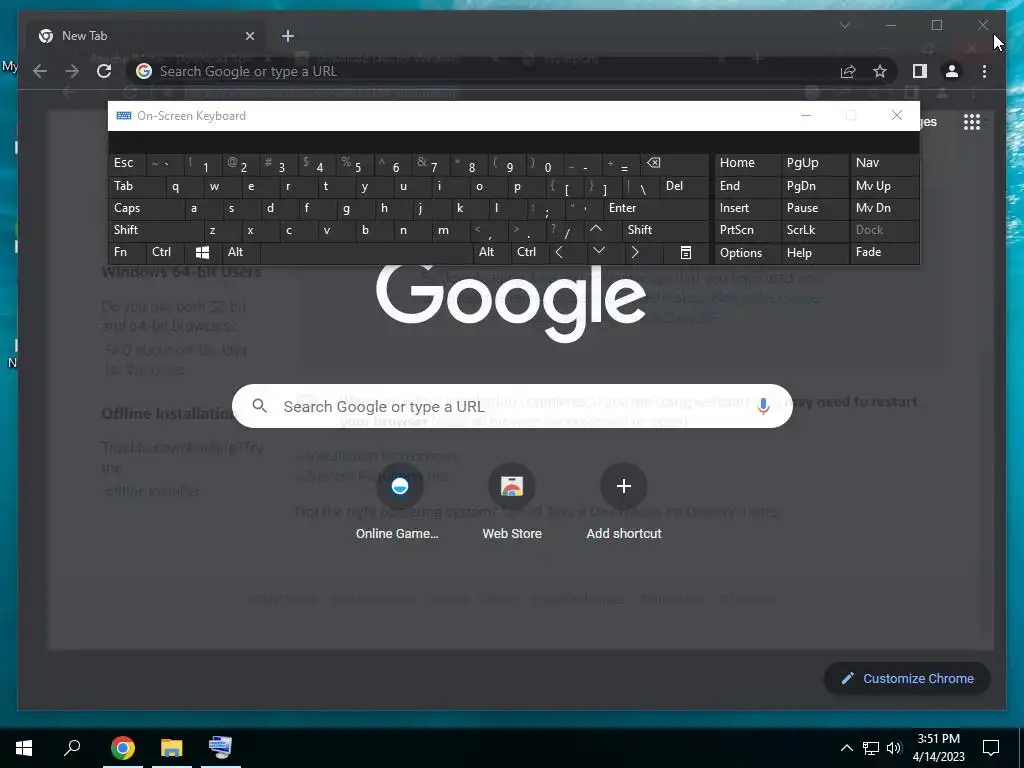Viewport: 1024px width, 768px height.
Task: Toggle the left Shift key on On-Screen Keyboard
Action: [156, 230]
